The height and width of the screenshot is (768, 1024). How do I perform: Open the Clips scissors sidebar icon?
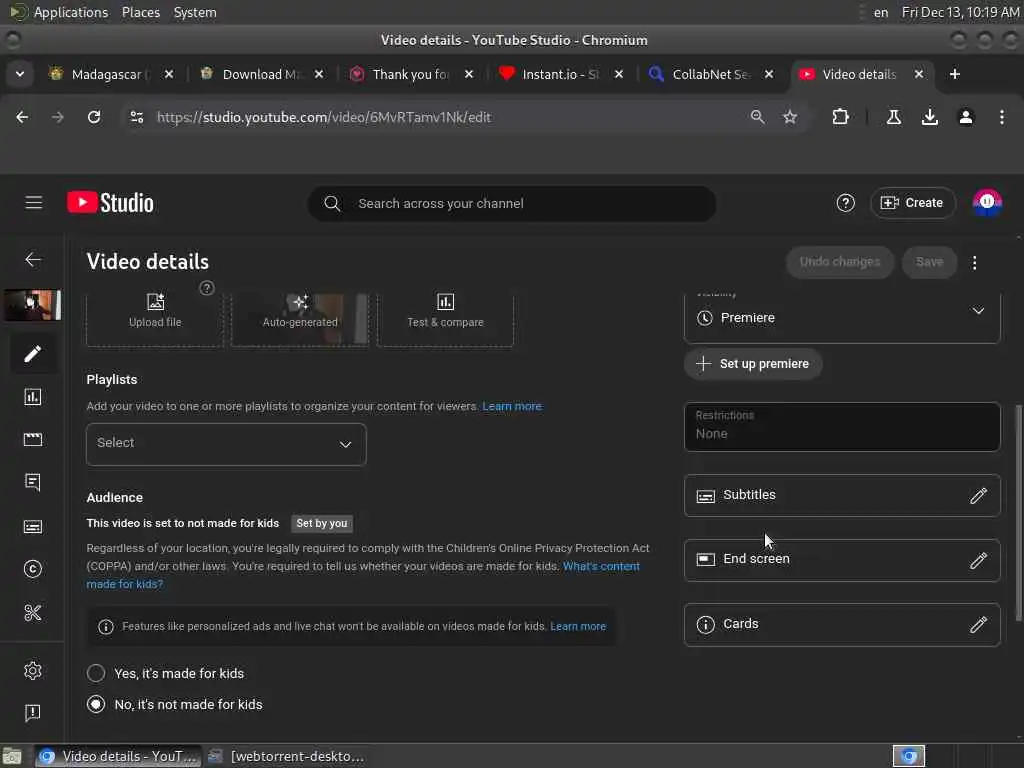[x=33, y=613]
